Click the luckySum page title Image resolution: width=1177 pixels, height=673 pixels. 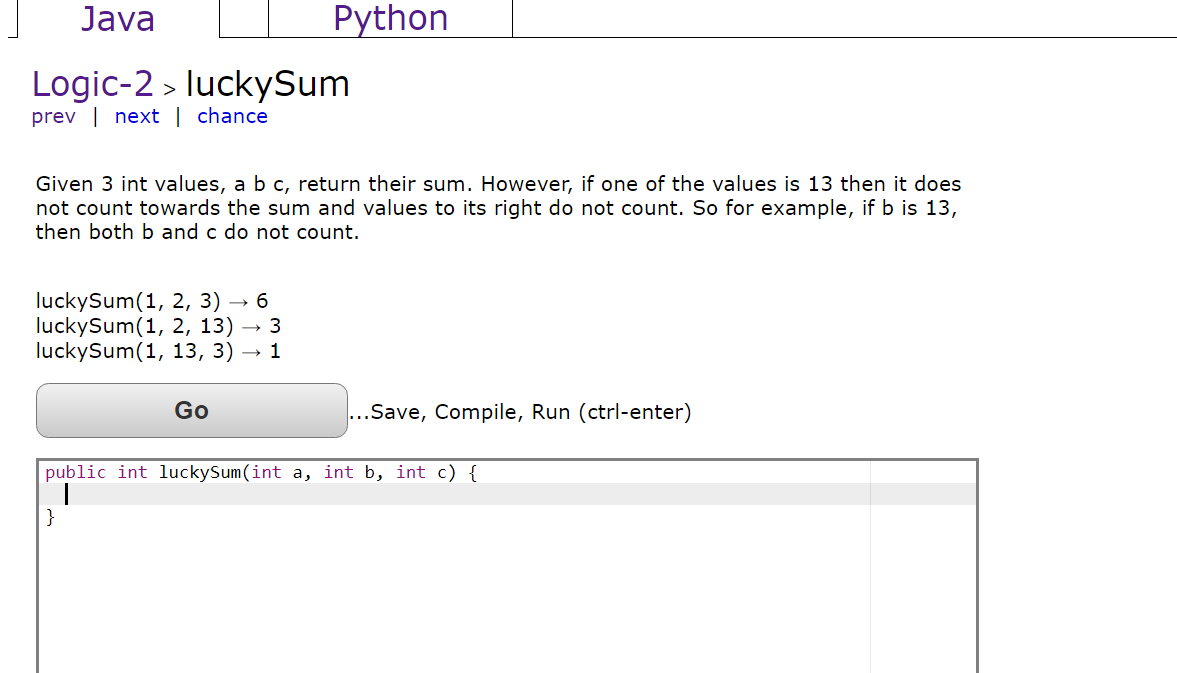pyautogui.click(x=267, y=84)
